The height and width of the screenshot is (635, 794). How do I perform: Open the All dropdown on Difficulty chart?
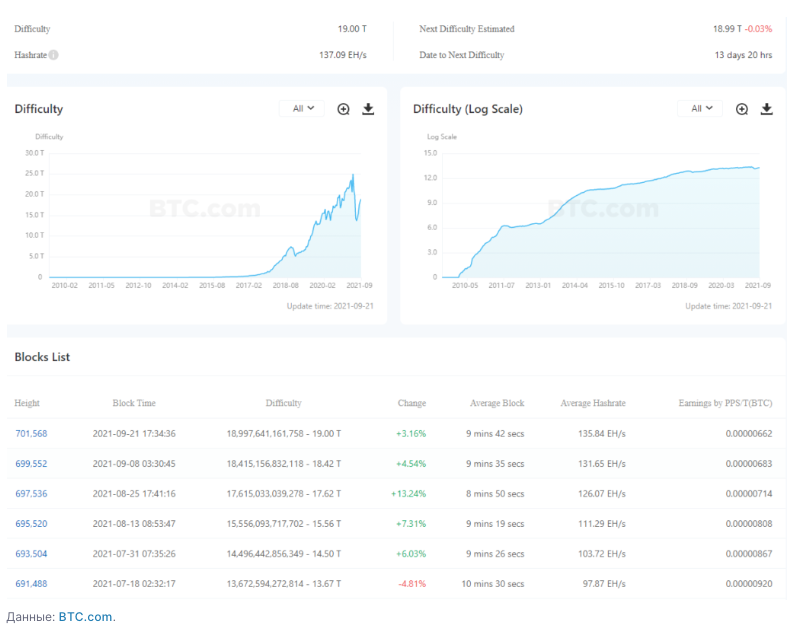tap(302, 108)
